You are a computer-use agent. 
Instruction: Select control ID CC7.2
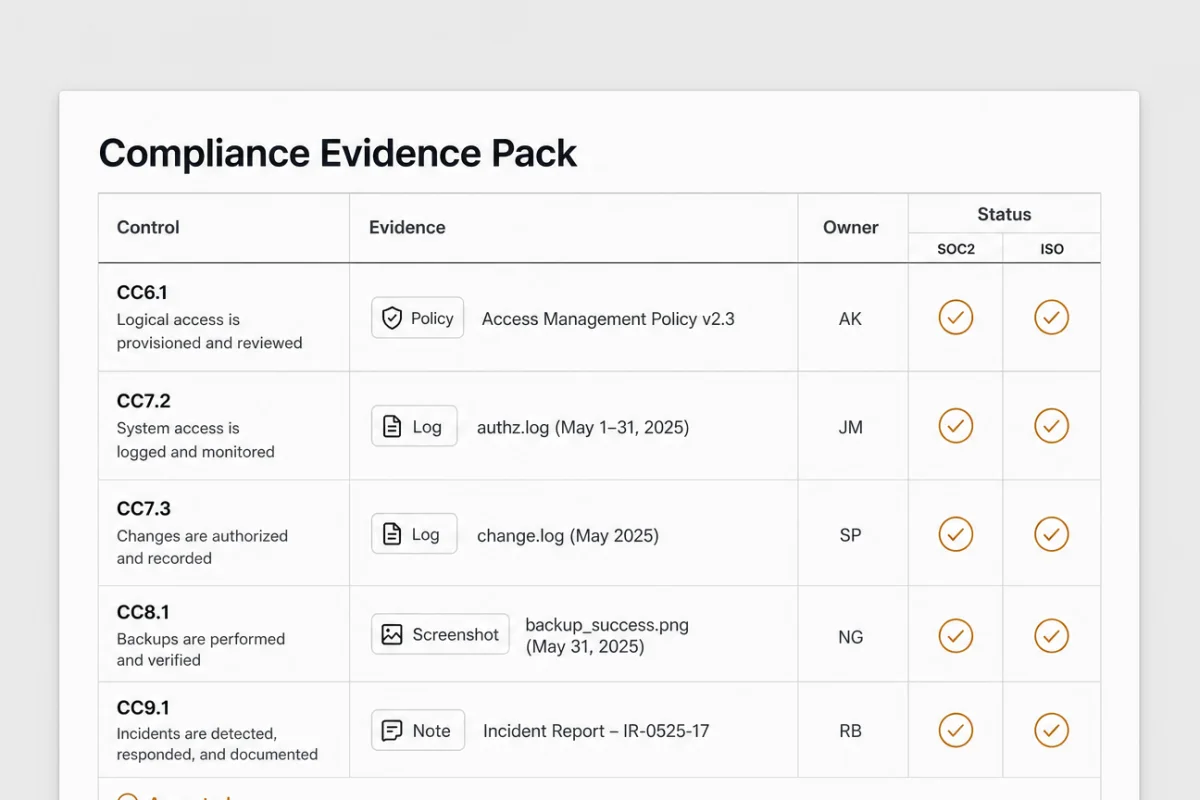pos(143,401)
